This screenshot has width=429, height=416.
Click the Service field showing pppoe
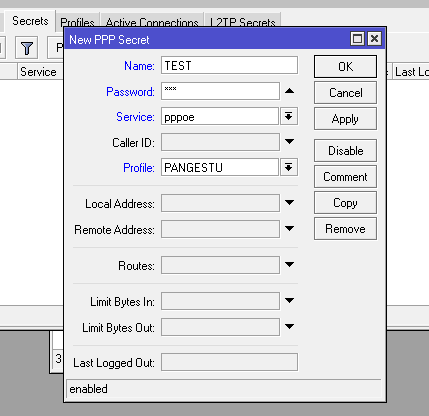220,116
